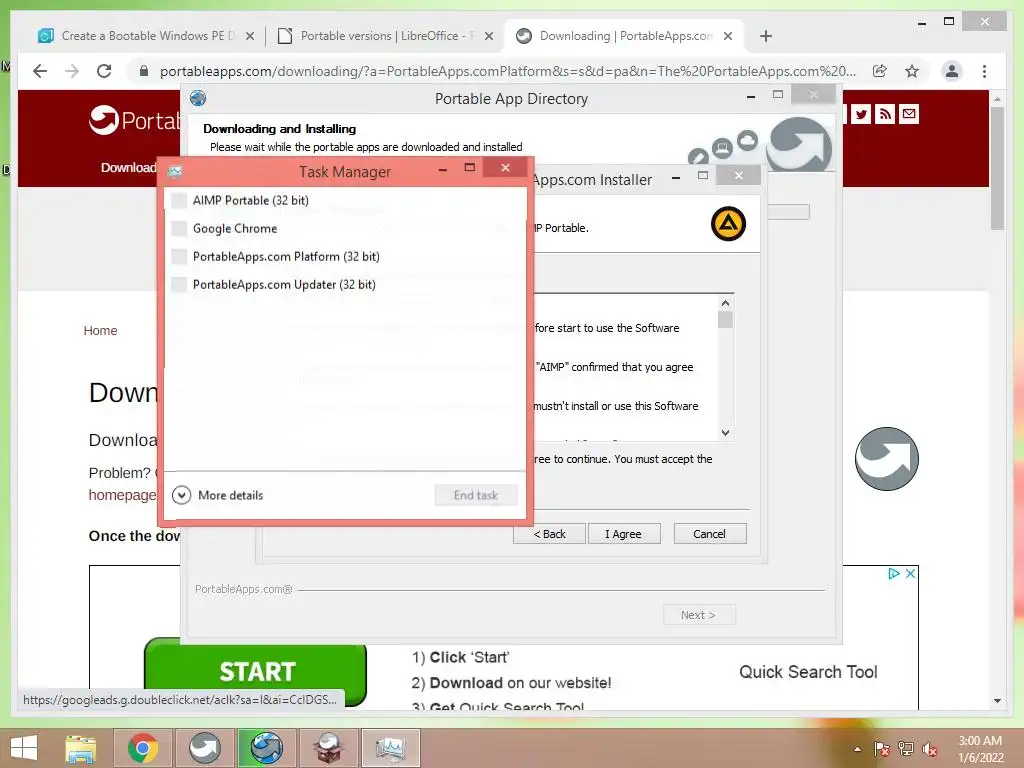
Task: Switch to PortableApps Platform on the taskbar
Action: [x=204, y=748]
